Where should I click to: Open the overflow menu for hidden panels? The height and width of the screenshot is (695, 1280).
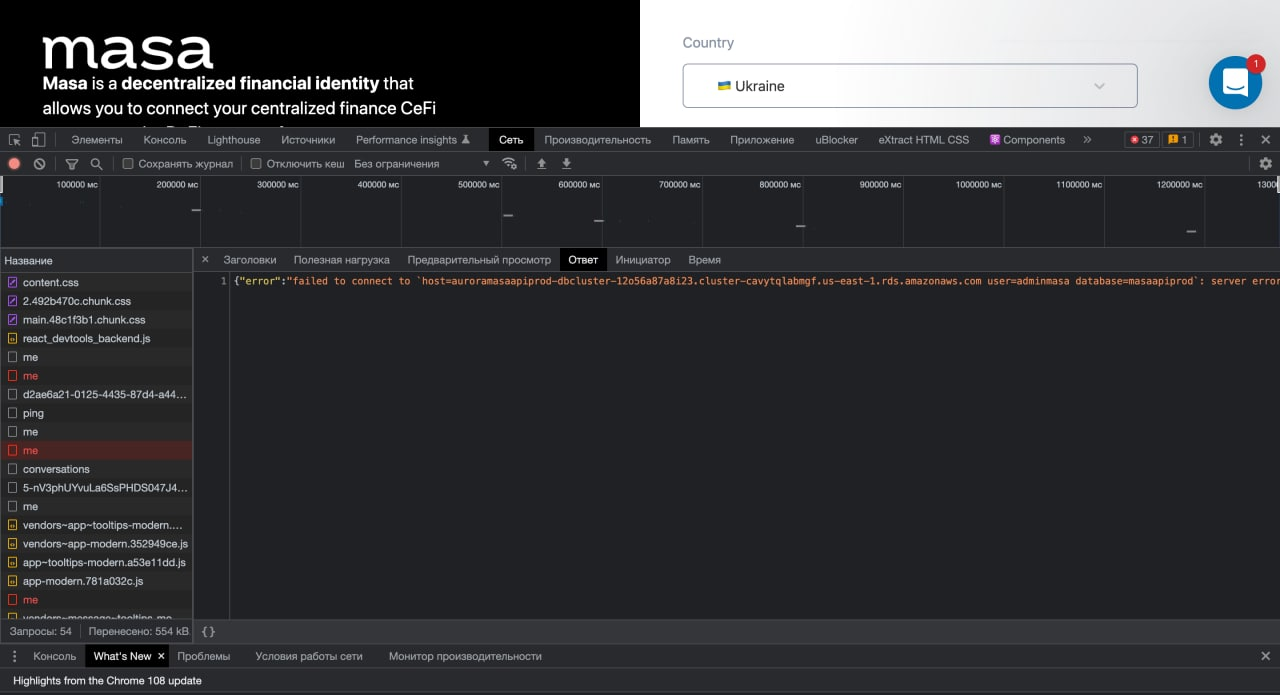1088,140
